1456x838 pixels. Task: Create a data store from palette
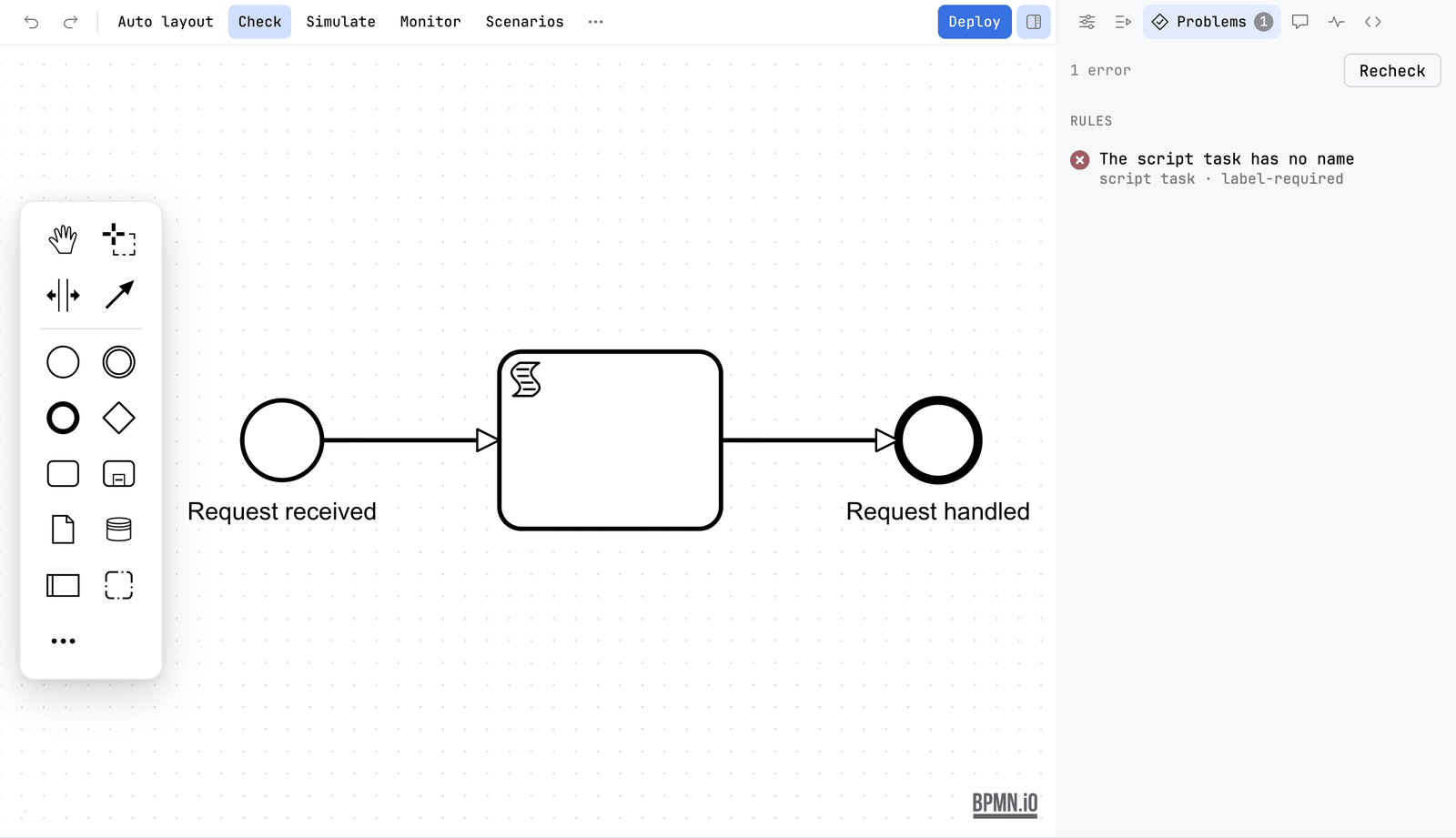[x=119, y=530]
